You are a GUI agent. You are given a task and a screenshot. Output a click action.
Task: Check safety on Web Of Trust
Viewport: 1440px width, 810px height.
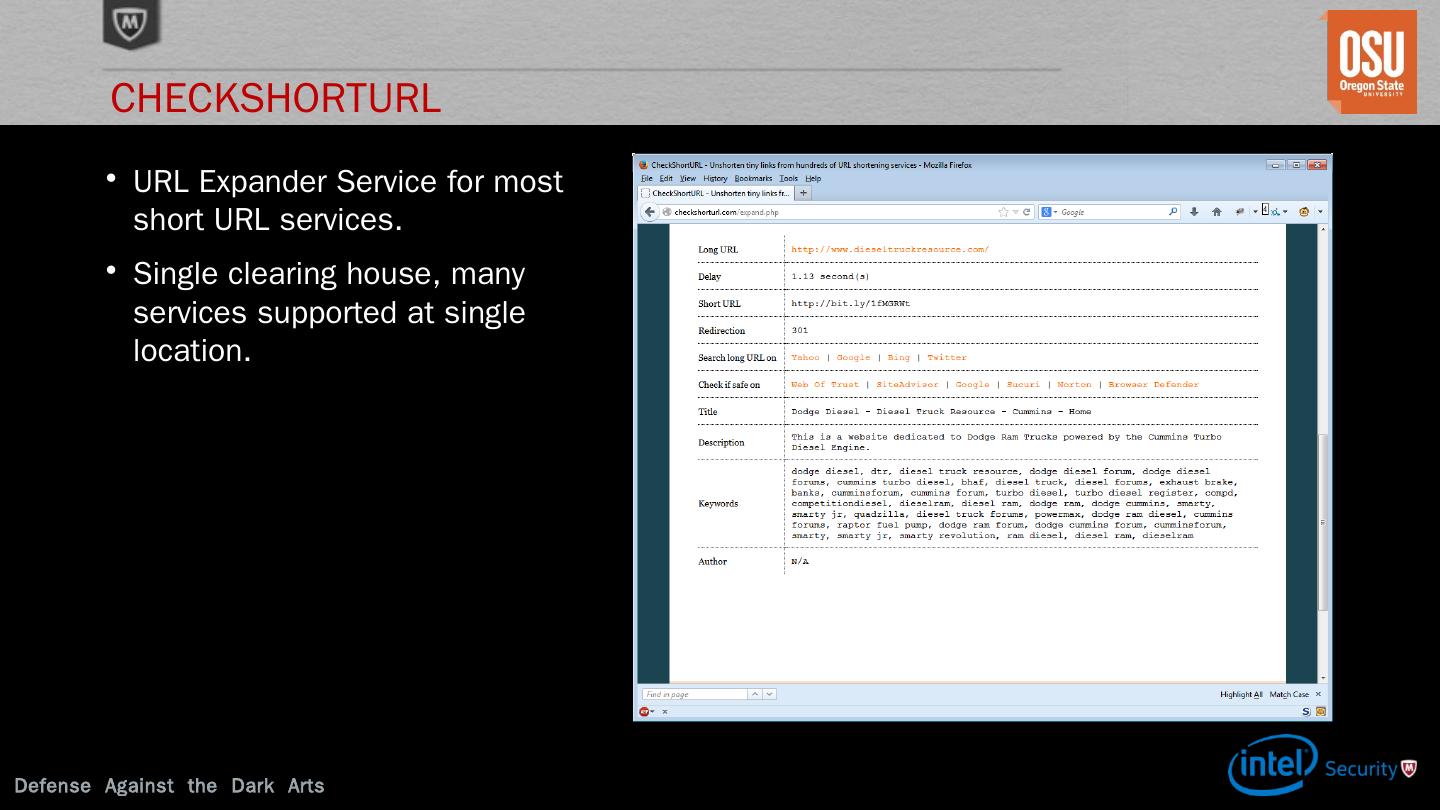(x=825, y=384)
